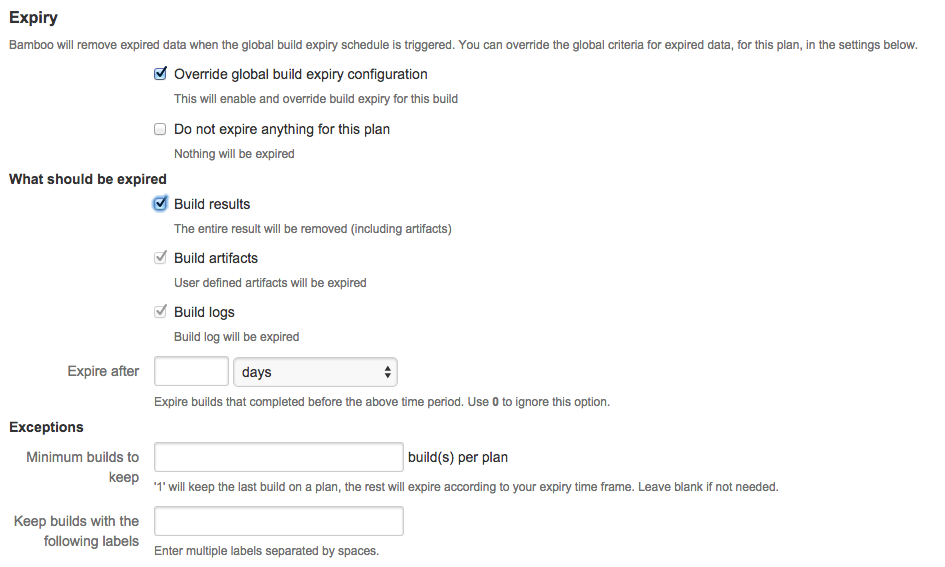Toggle the greyed Build artifacts checkbox
This screenshot has width=945, height=567.
pyautogui.click(x=160, y=258)
